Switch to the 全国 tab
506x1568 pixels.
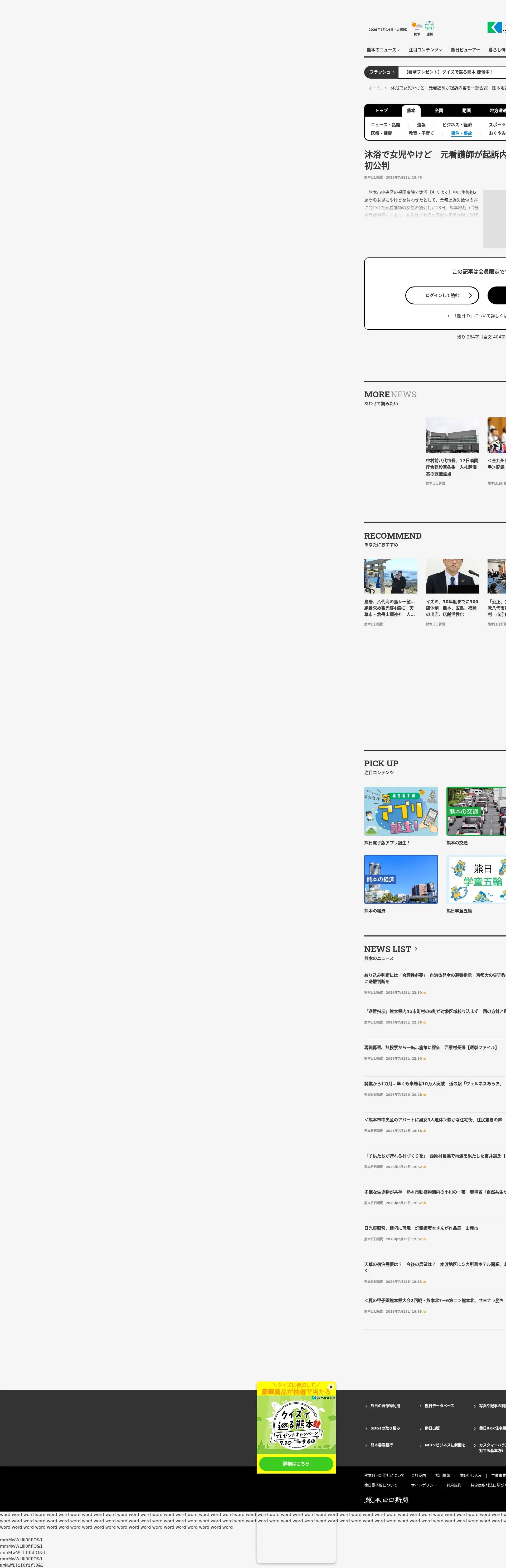(x=439, y=111)
